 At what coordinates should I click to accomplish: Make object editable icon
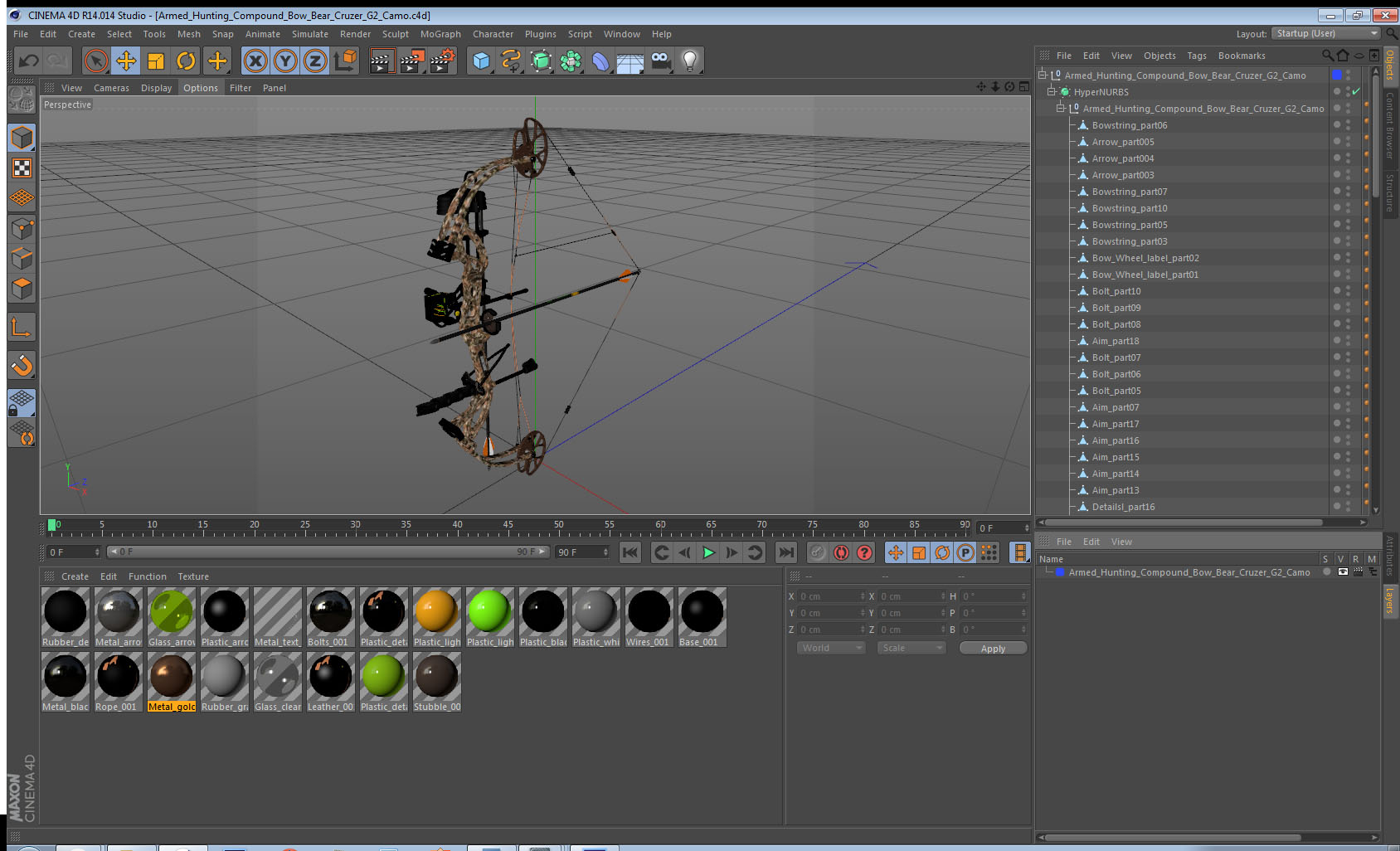[22, 100]
